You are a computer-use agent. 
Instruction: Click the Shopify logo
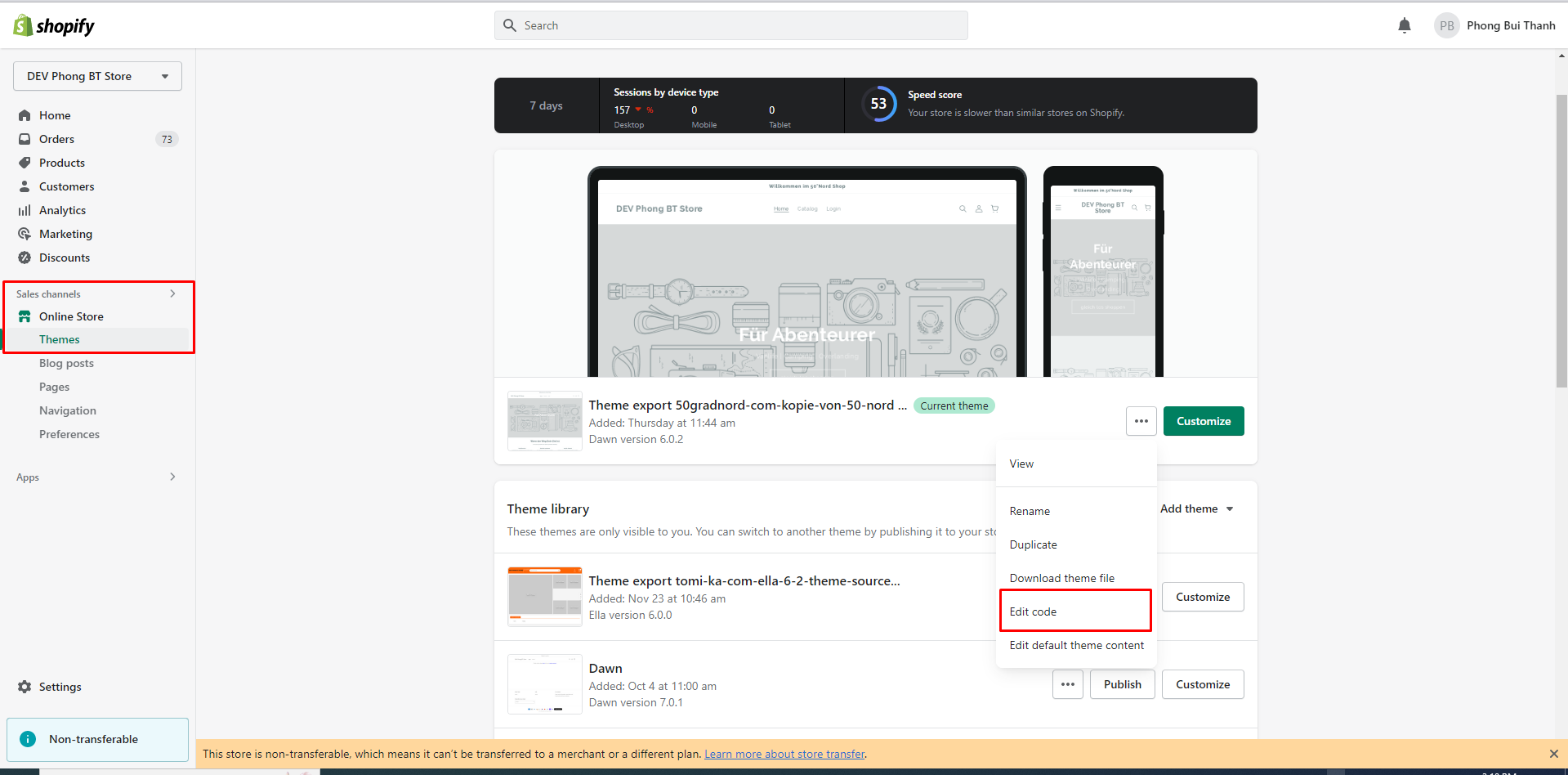pyautogui.click(x=54, y=26)
